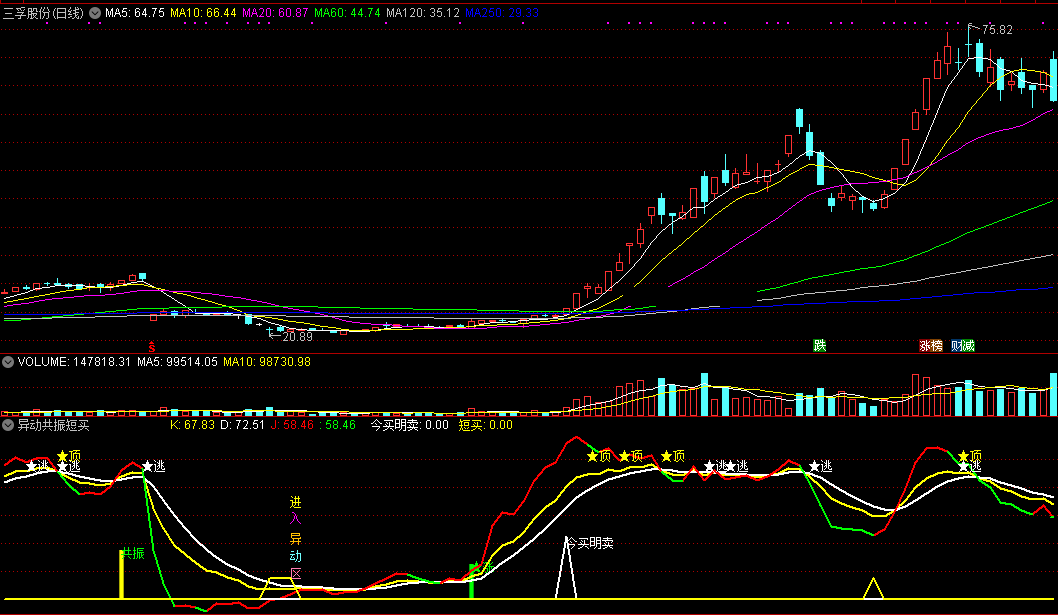Click the 异动共振短买 indicator name
1058x615 pixels.
[53, 425]
